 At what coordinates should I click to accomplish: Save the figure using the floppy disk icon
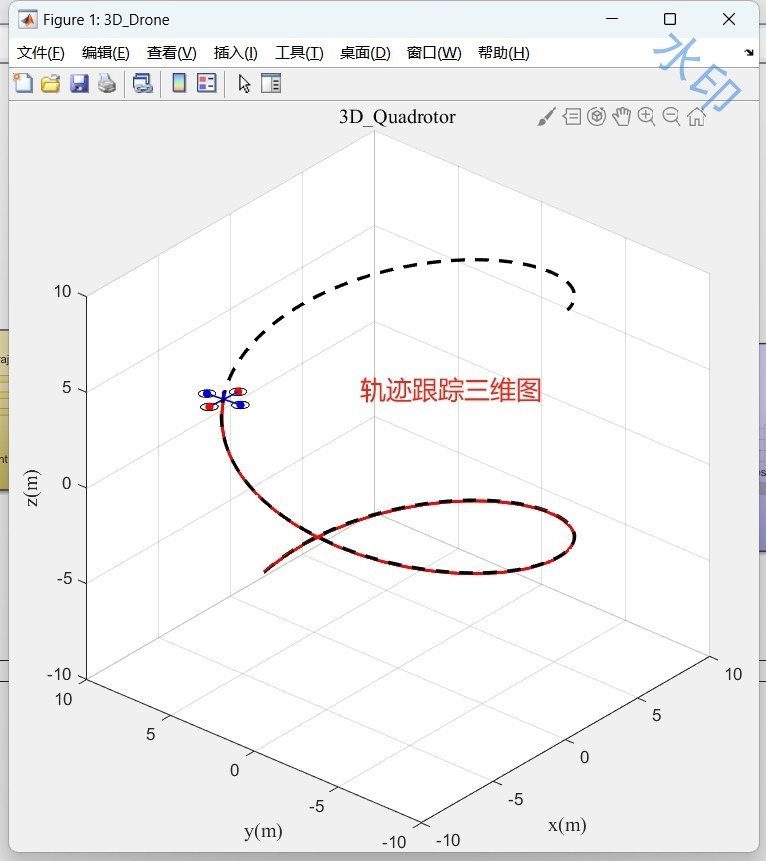(80, 83)
